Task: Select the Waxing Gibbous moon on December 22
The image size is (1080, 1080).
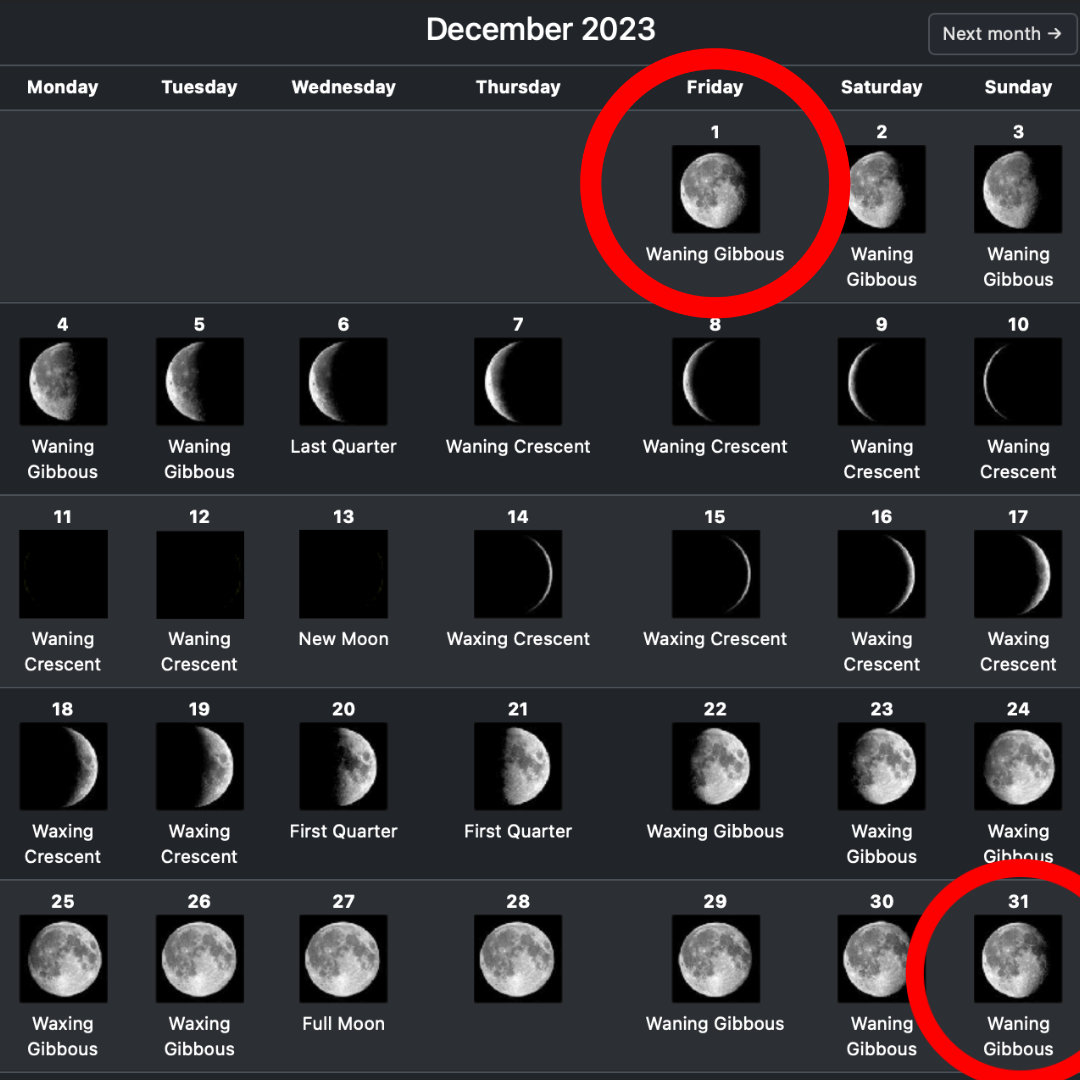Action: 715,767
